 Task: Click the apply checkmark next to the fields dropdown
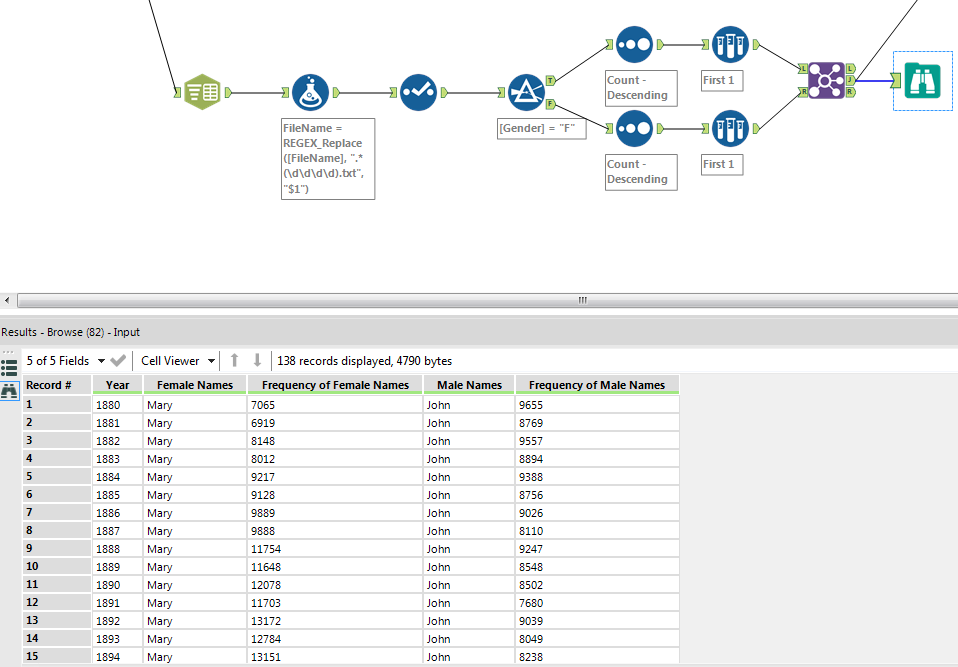pyautogui.click(x=118, y=361)
